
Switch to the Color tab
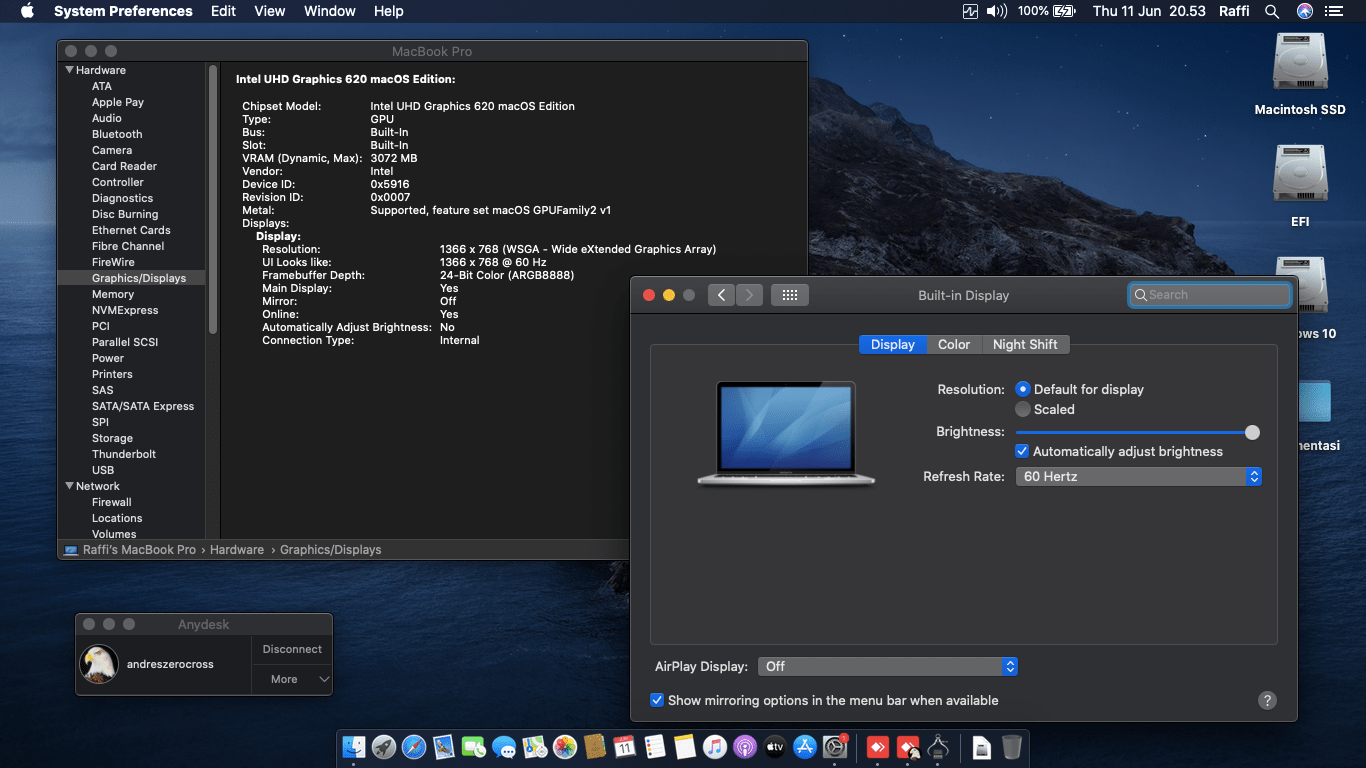(954, 344)
